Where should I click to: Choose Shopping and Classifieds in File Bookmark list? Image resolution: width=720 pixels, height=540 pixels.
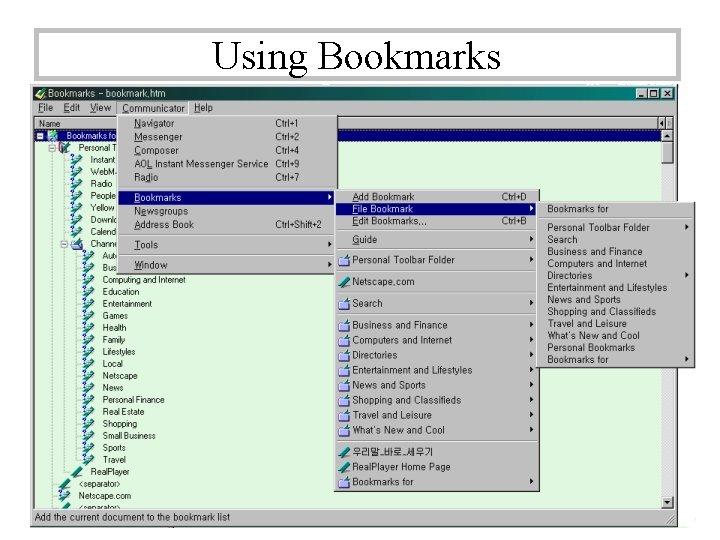[615, 311]
